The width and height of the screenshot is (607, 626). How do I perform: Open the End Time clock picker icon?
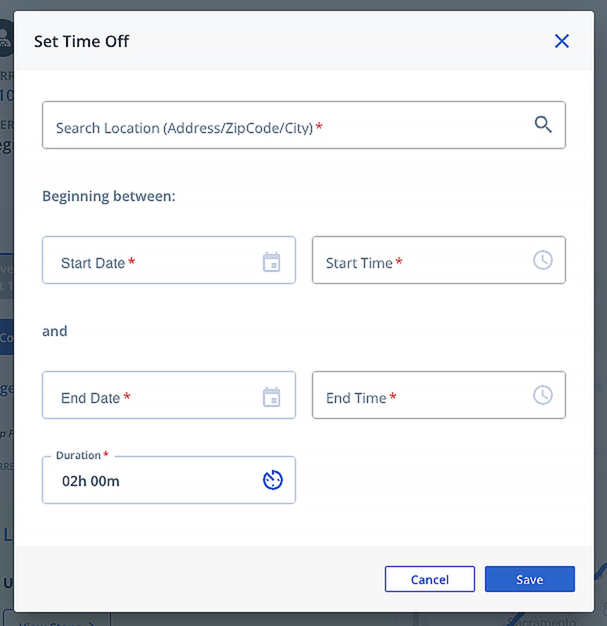[x=543, y=395]
